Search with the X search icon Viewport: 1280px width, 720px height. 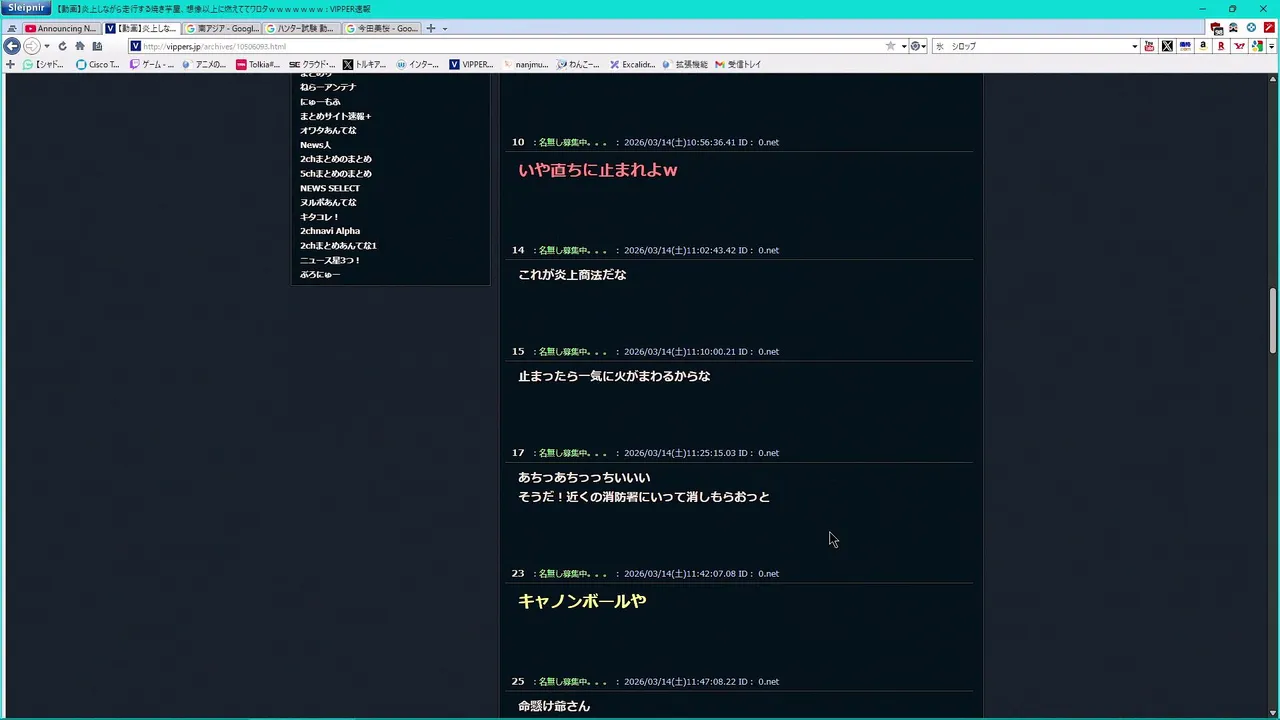[x=1167, y=46]
